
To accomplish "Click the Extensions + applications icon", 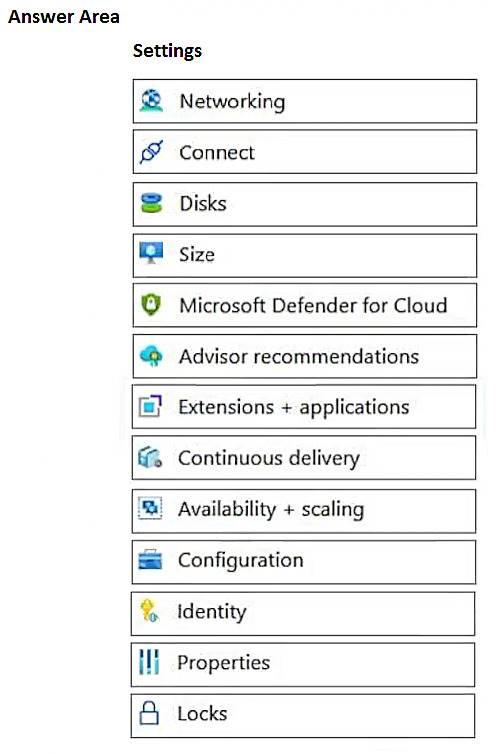I will point(150,406).
